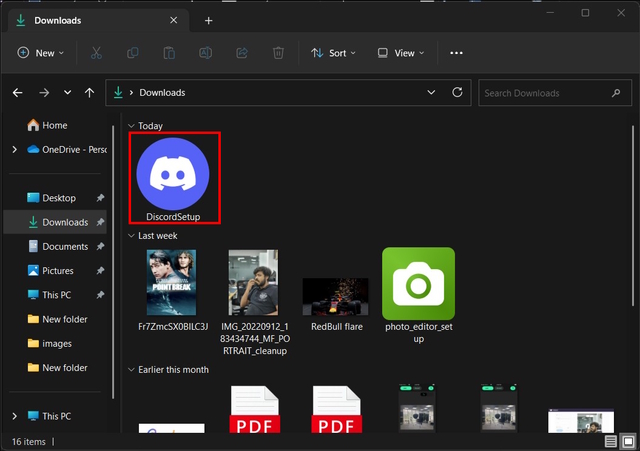The image size is (640, 451).
Task: Collapse the Earlier this month group
Action: pyautogui.click(x=131, y=370)
